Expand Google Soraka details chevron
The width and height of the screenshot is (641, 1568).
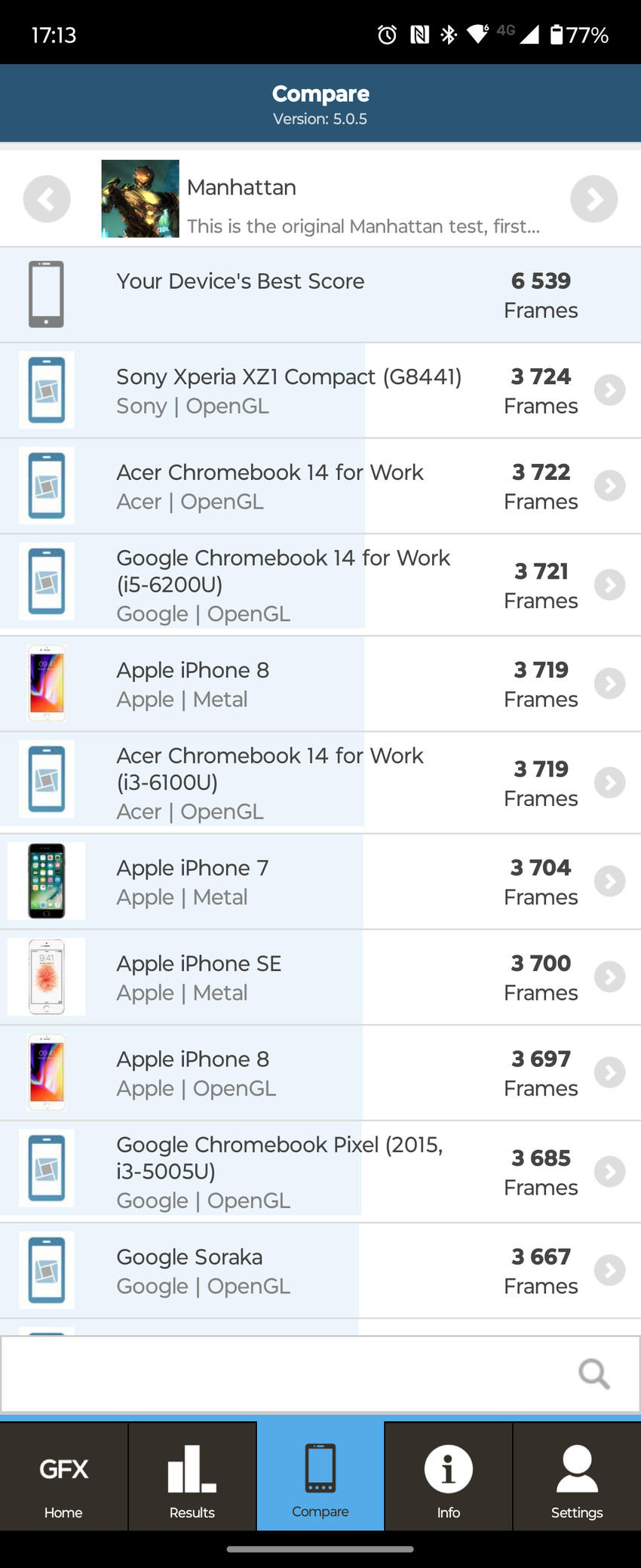tap(609, 1271)
